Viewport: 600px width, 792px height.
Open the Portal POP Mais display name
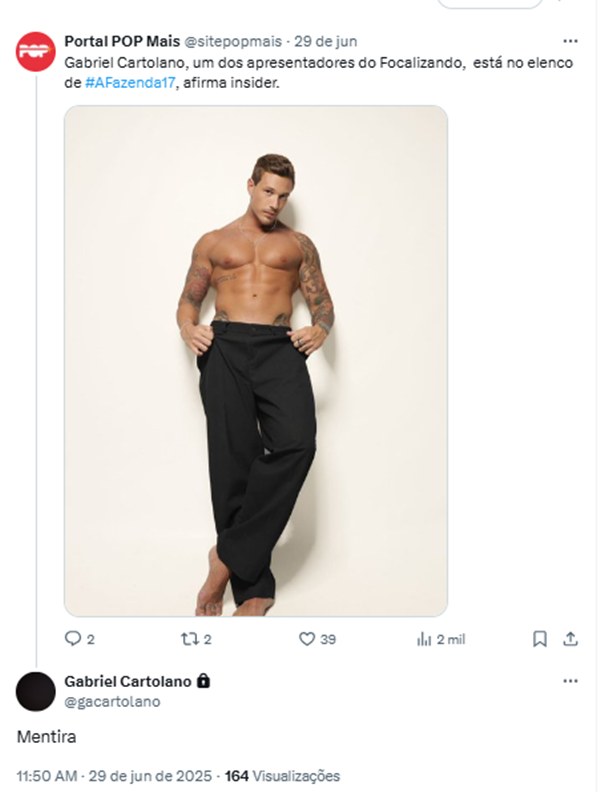(121, 42)
